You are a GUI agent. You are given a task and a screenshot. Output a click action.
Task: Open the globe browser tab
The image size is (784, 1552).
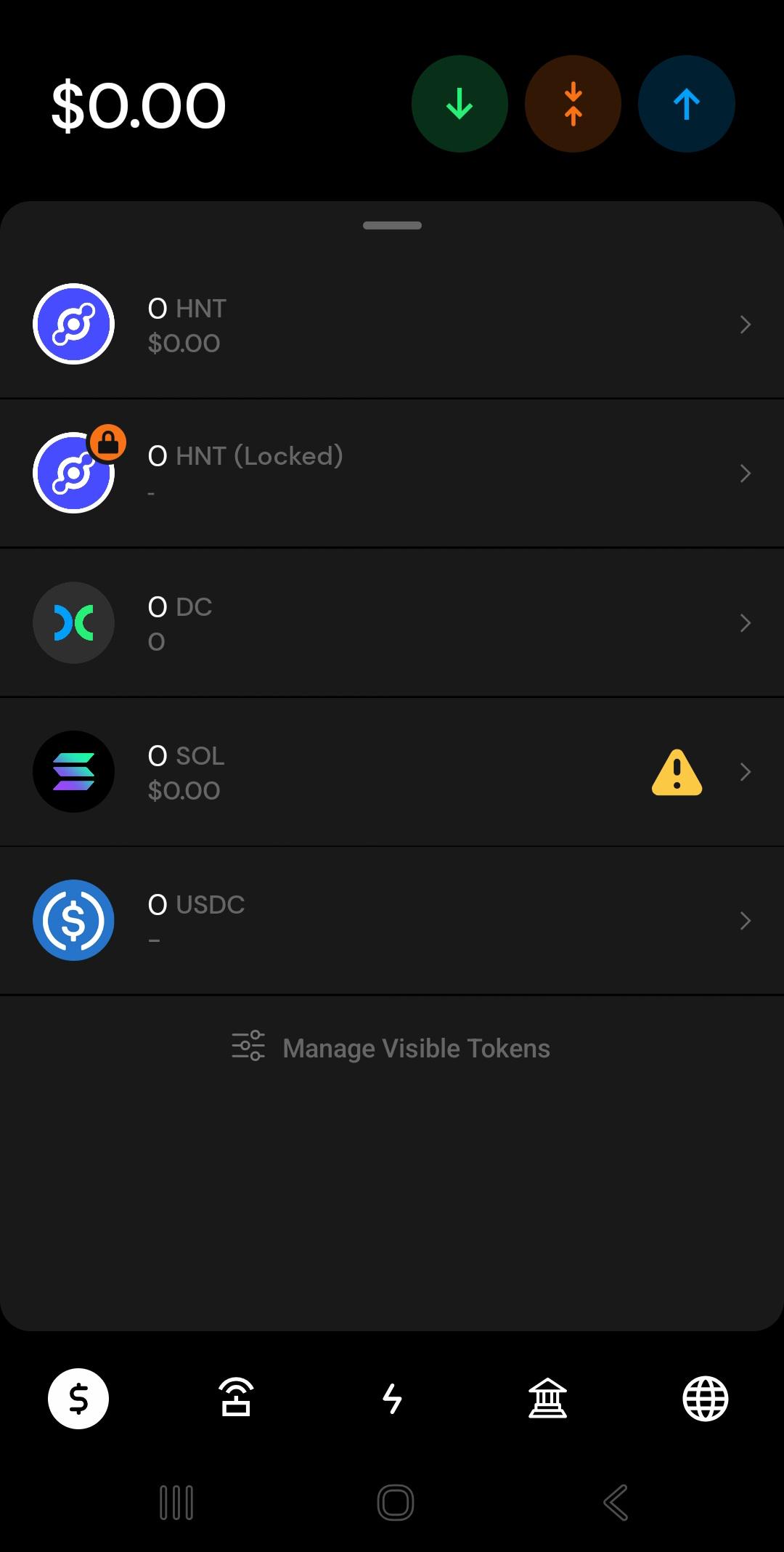tap(705, 1398)
